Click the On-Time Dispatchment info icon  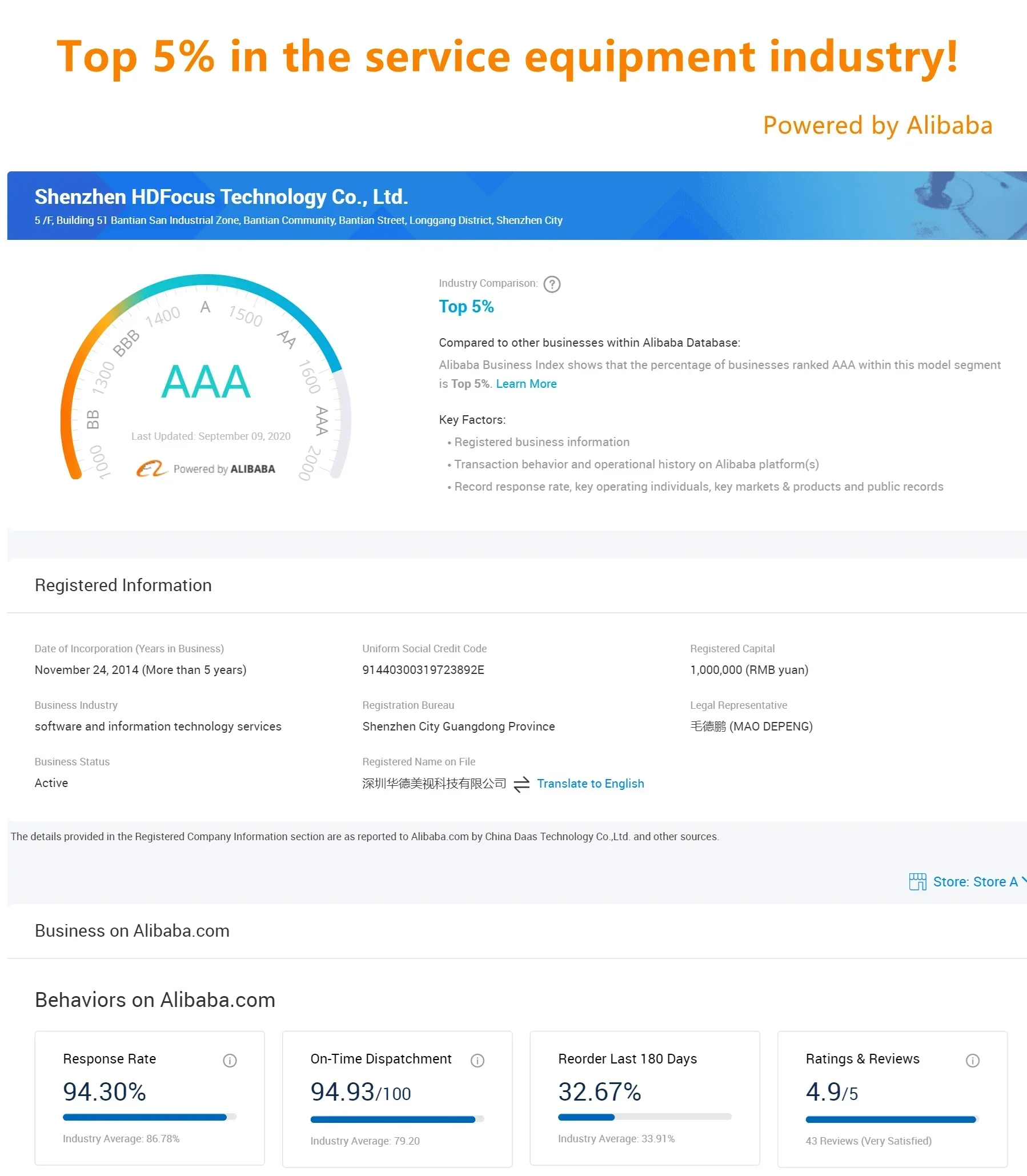(x=477, y=1060)
